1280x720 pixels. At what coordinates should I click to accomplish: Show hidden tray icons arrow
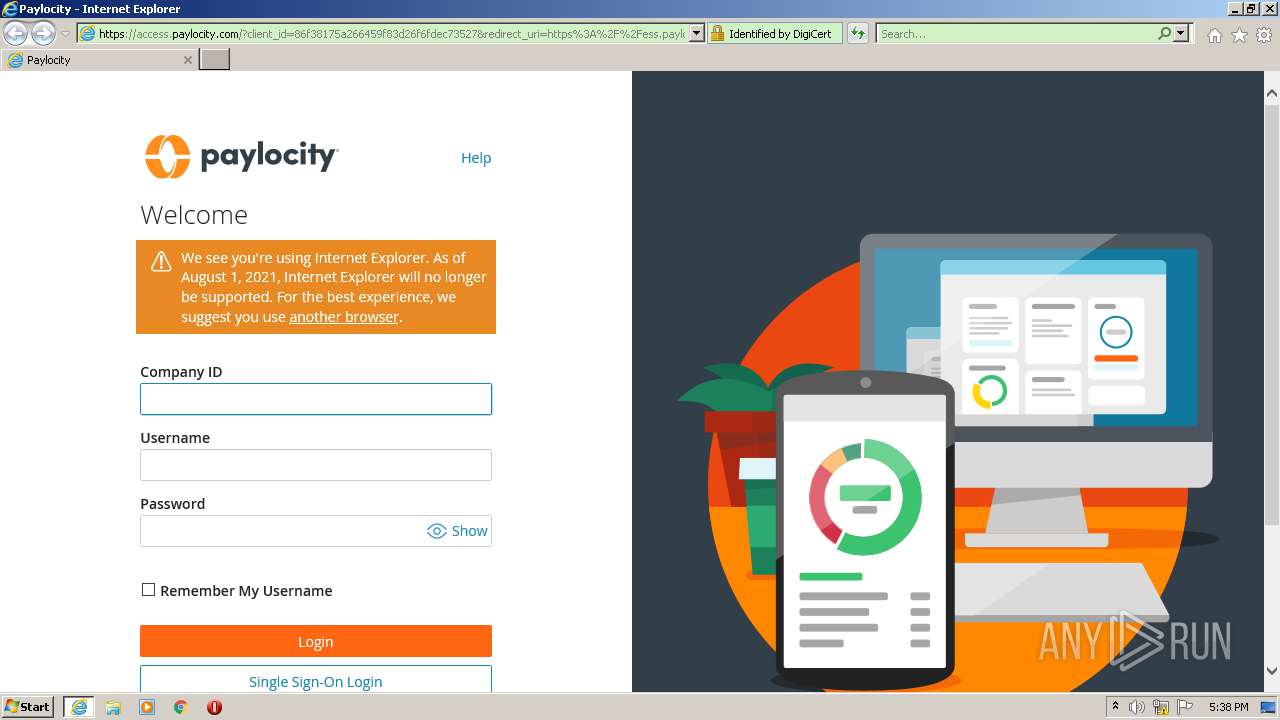[1115, 707]
